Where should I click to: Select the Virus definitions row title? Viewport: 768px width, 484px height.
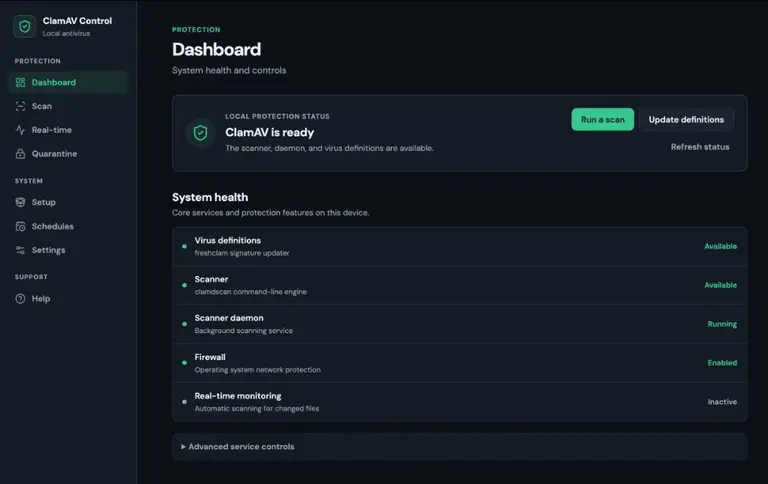tap(228, 241)
